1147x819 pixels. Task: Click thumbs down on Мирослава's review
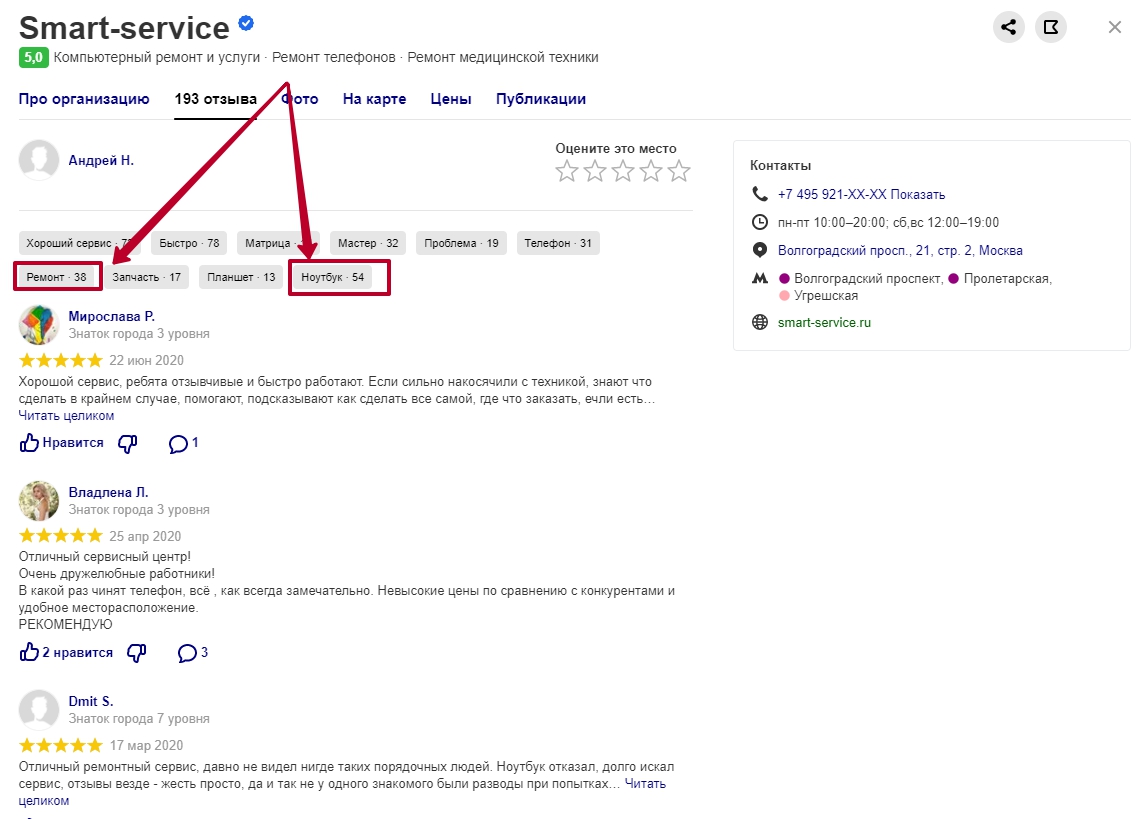click(127, 443)
